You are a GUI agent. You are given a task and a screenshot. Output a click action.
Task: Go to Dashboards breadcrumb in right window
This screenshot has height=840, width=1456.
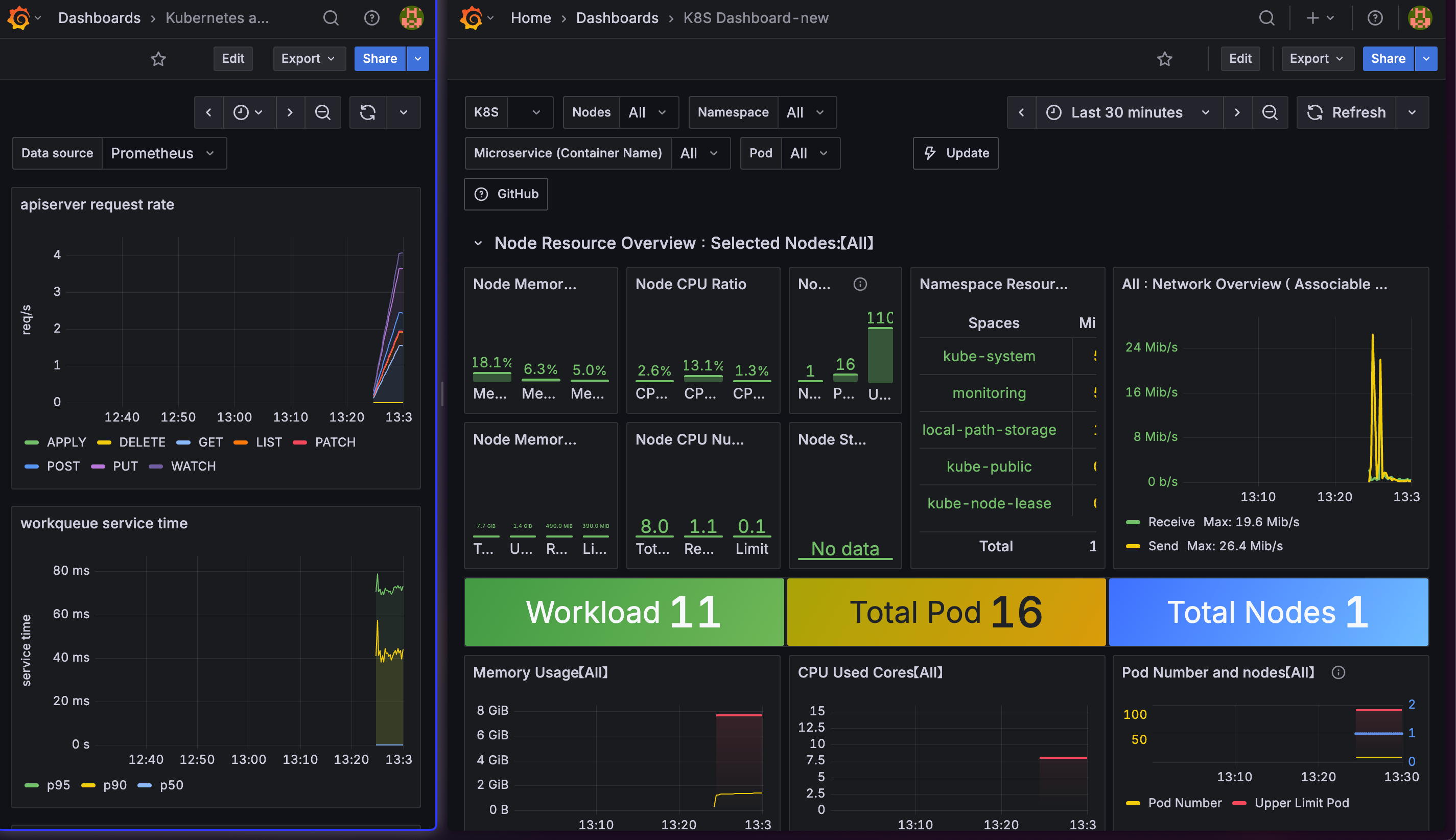click(617, 18)
